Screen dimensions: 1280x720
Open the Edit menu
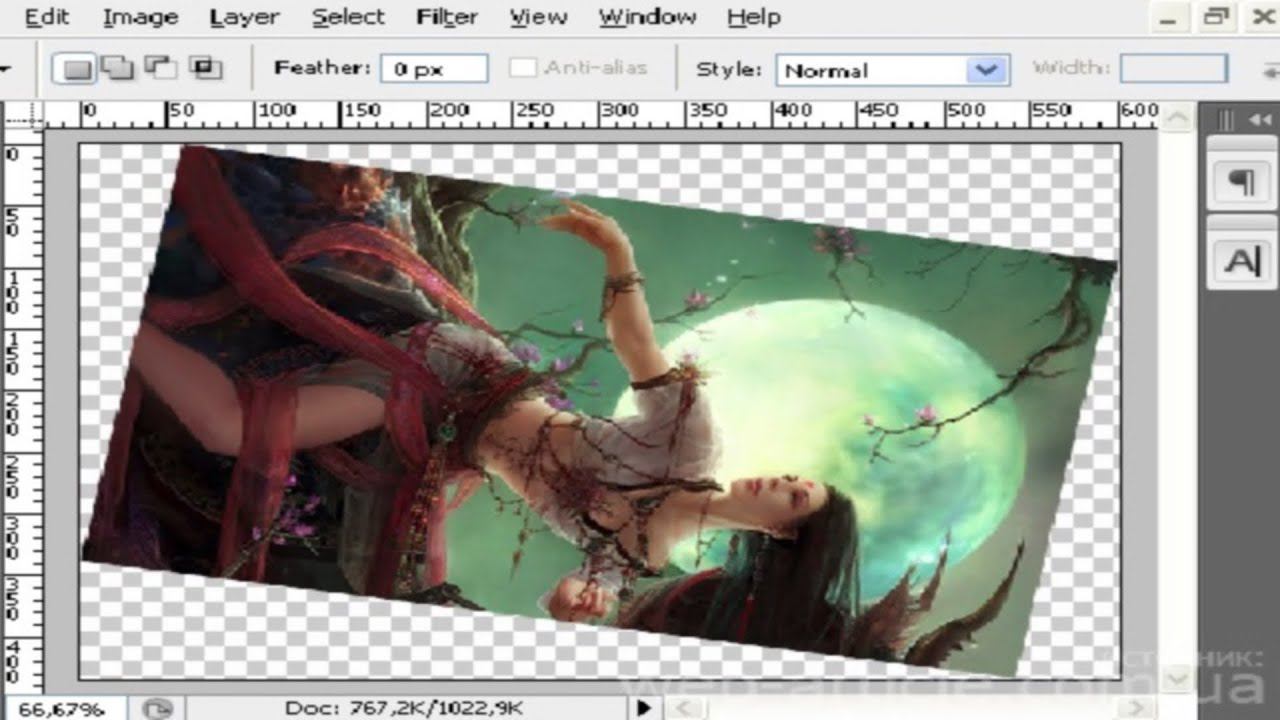[47, 17]
